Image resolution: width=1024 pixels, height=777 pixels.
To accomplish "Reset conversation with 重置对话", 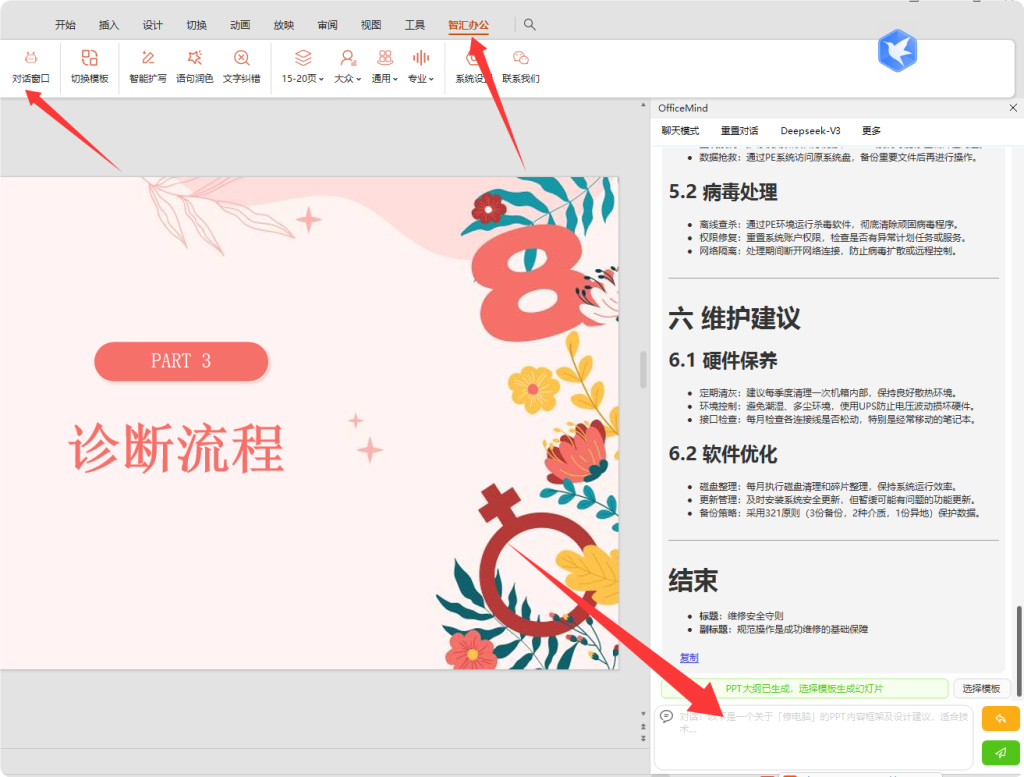I will coord(738,130).
